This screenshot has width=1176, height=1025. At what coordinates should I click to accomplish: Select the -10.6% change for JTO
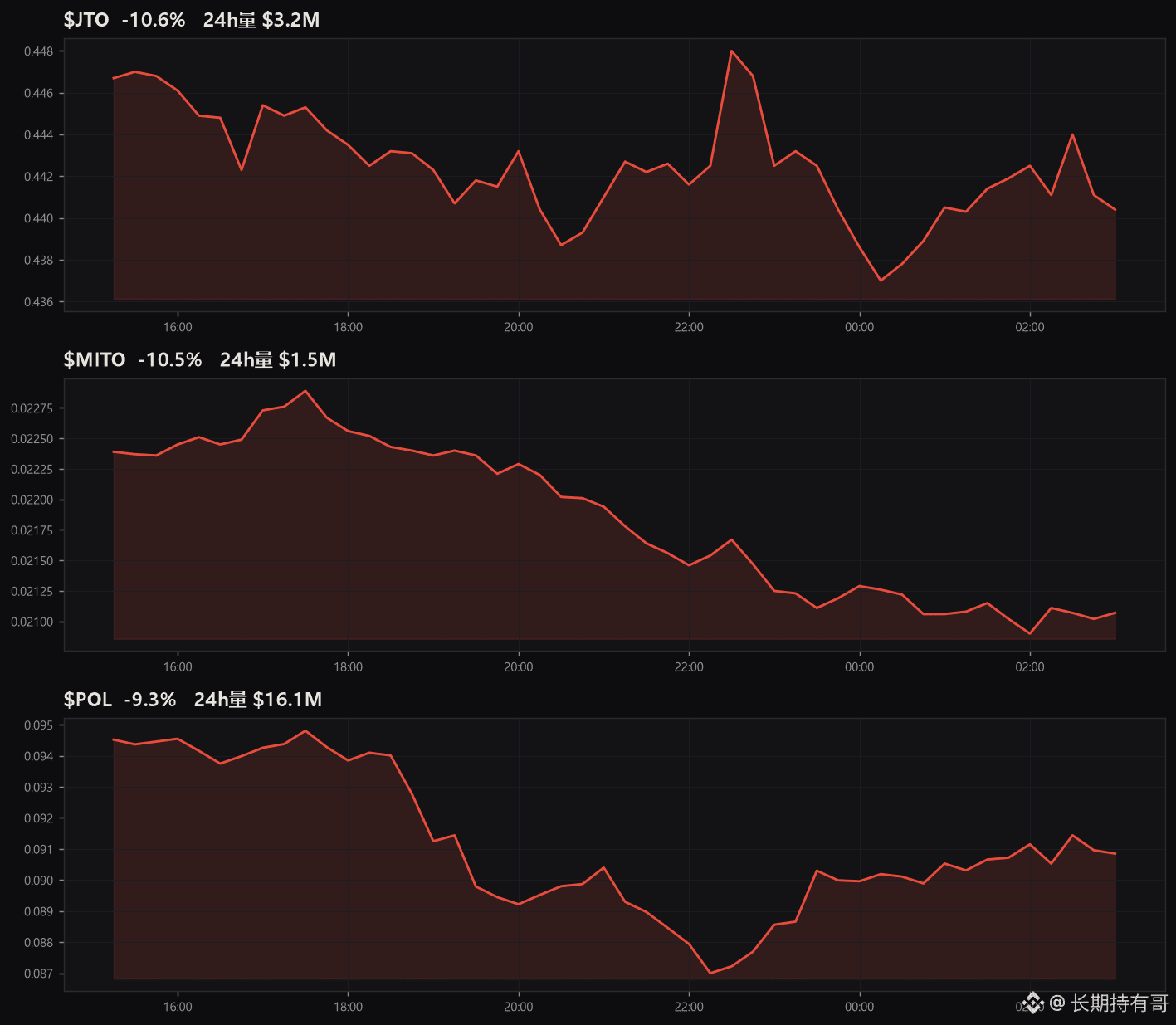point(154,20)
